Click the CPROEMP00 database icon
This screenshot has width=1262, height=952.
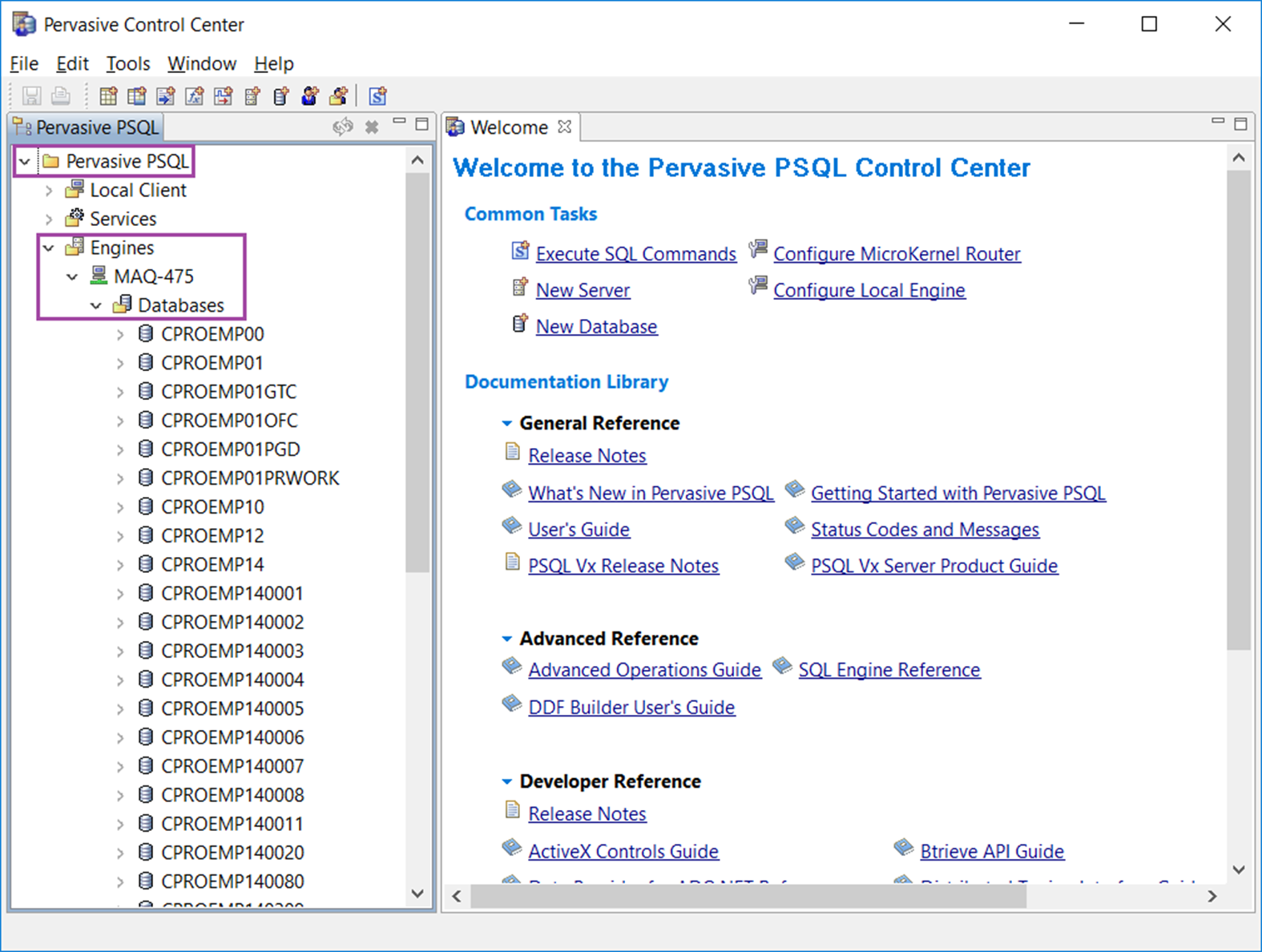[146, 333]
